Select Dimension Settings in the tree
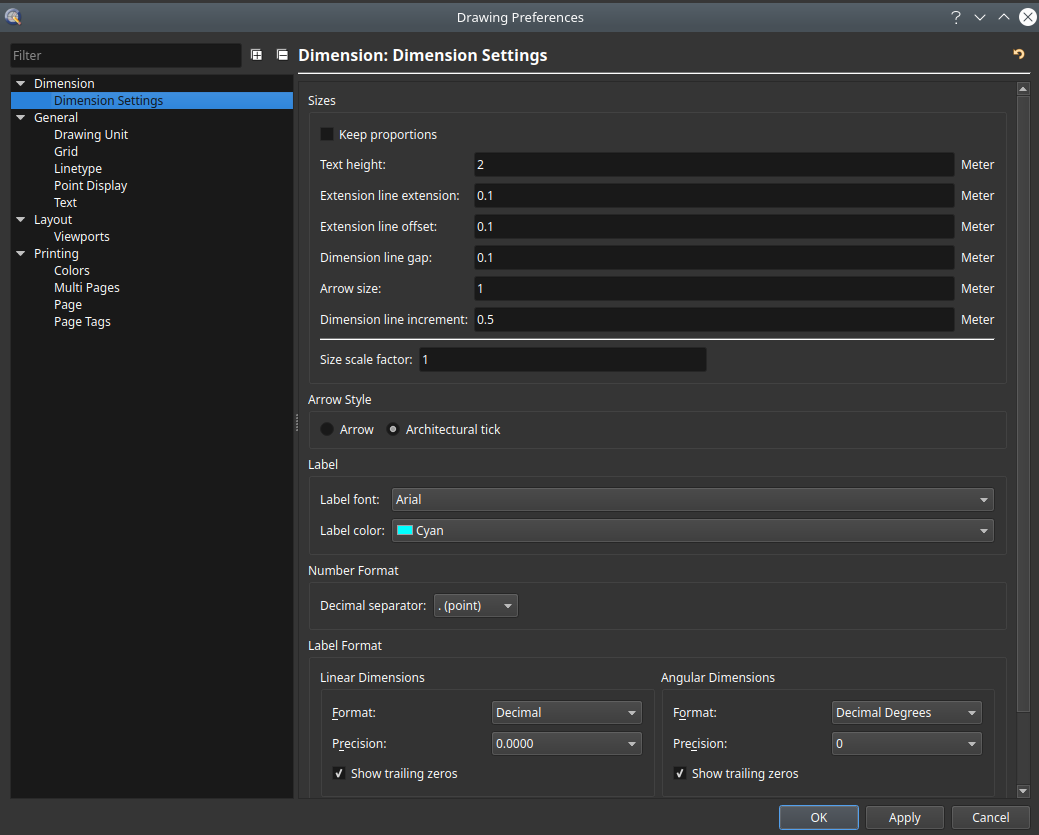1039x835 pixels. tap(152, 100)
